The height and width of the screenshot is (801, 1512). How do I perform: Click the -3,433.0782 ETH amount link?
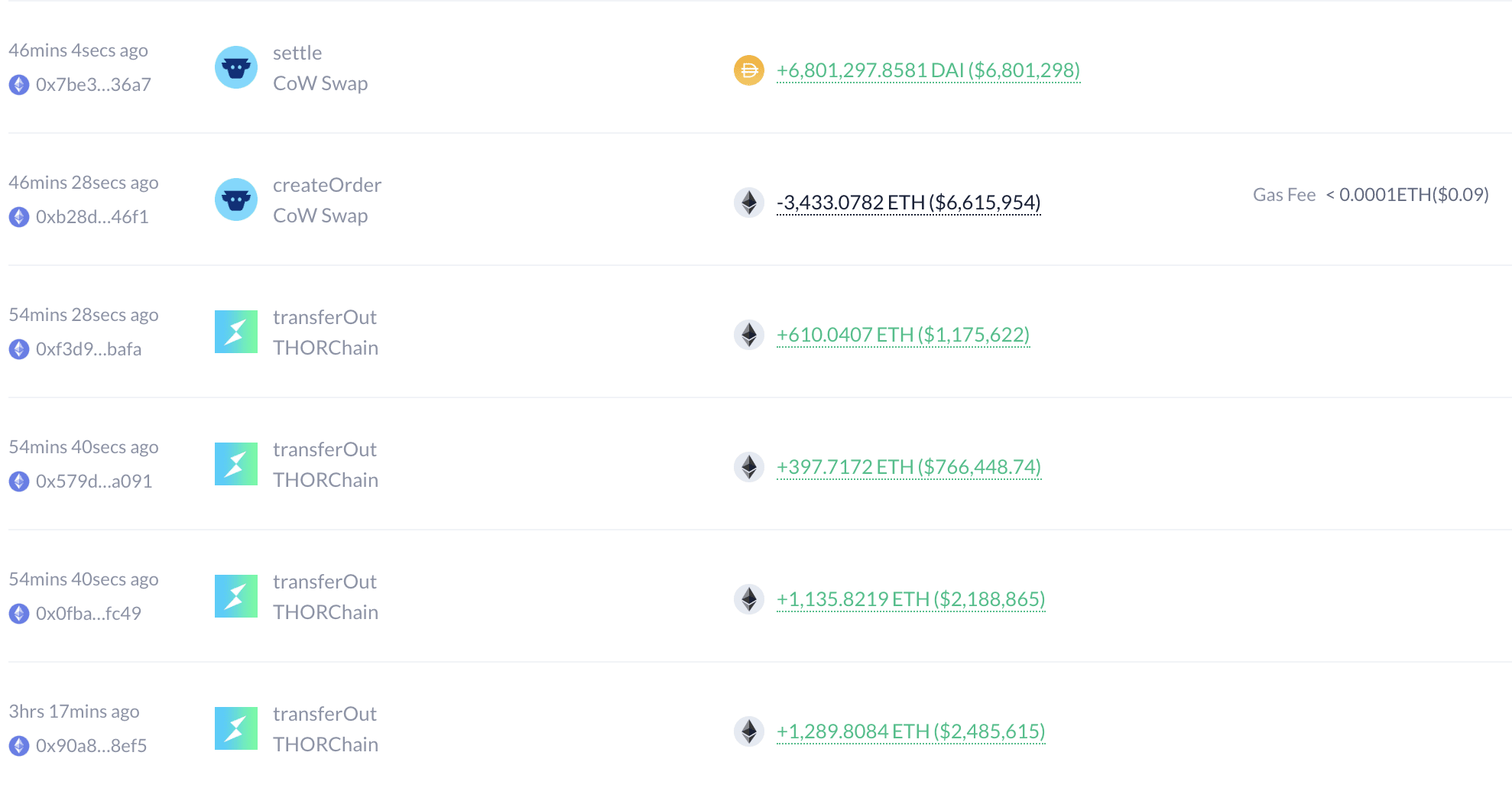[908, 203]
